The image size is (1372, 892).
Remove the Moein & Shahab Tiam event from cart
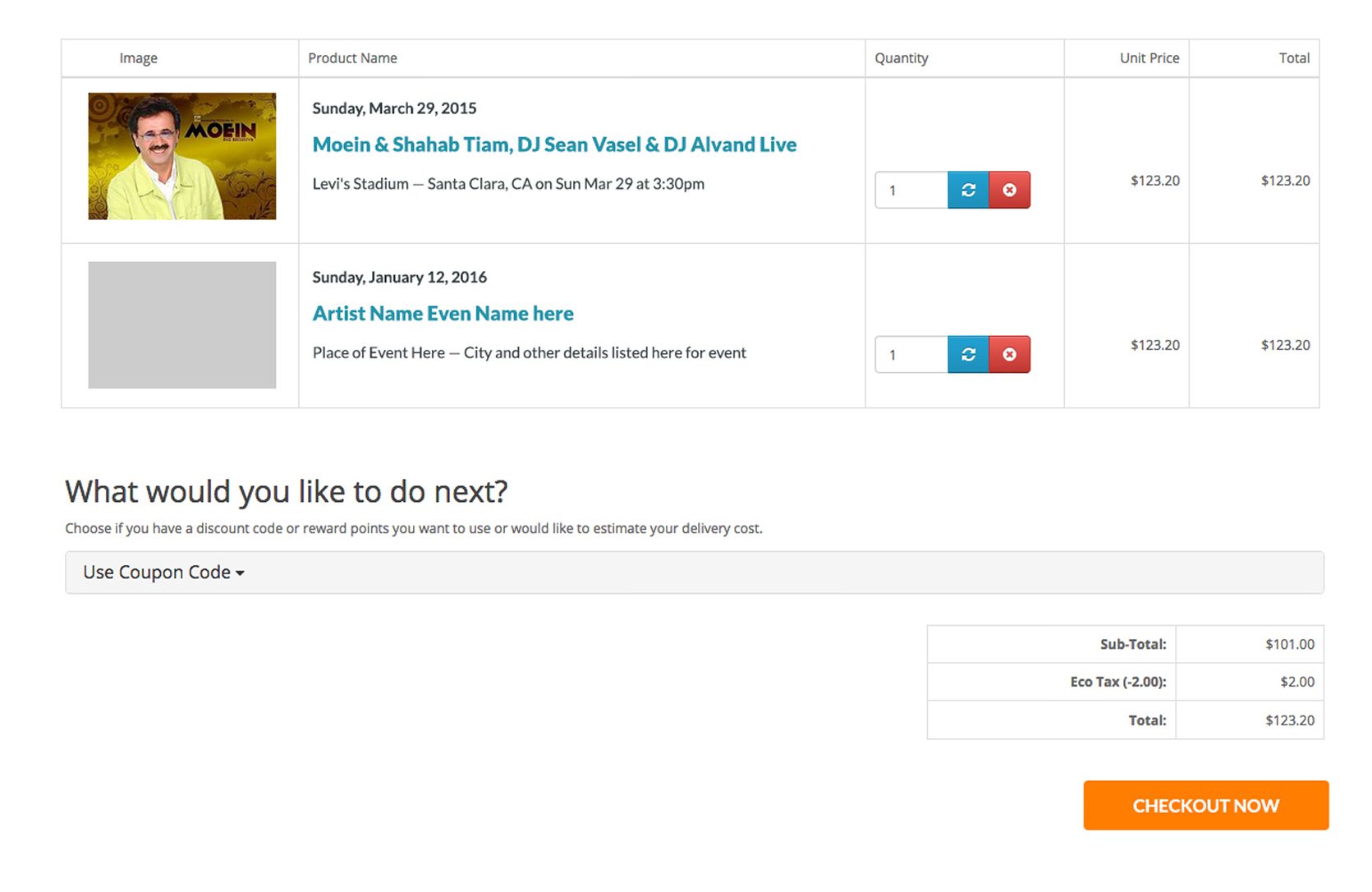pos(1009,190)
